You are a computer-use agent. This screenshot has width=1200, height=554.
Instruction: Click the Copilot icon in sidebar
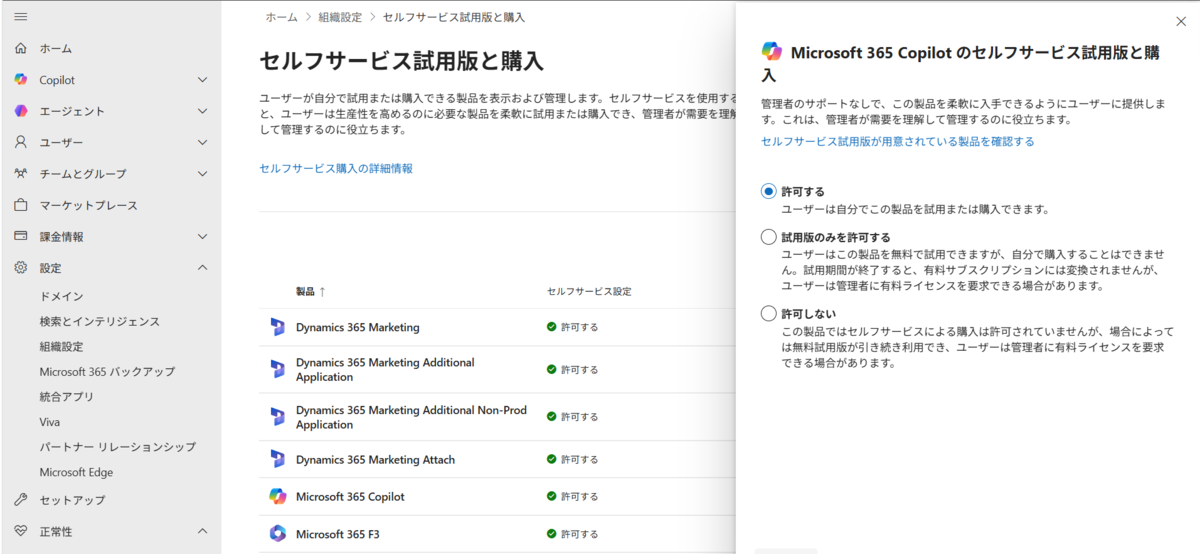pyautogui.click(x=21, y=80)
